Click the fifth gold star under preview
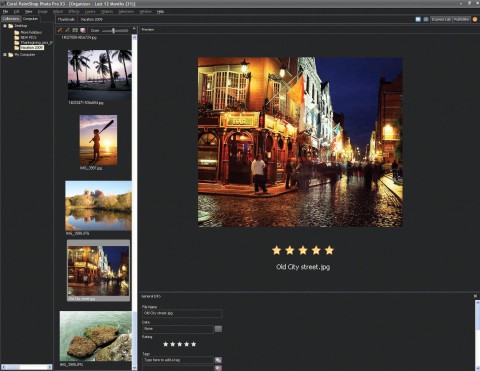Viewport: 480px width, 371px height. (329, 250)
